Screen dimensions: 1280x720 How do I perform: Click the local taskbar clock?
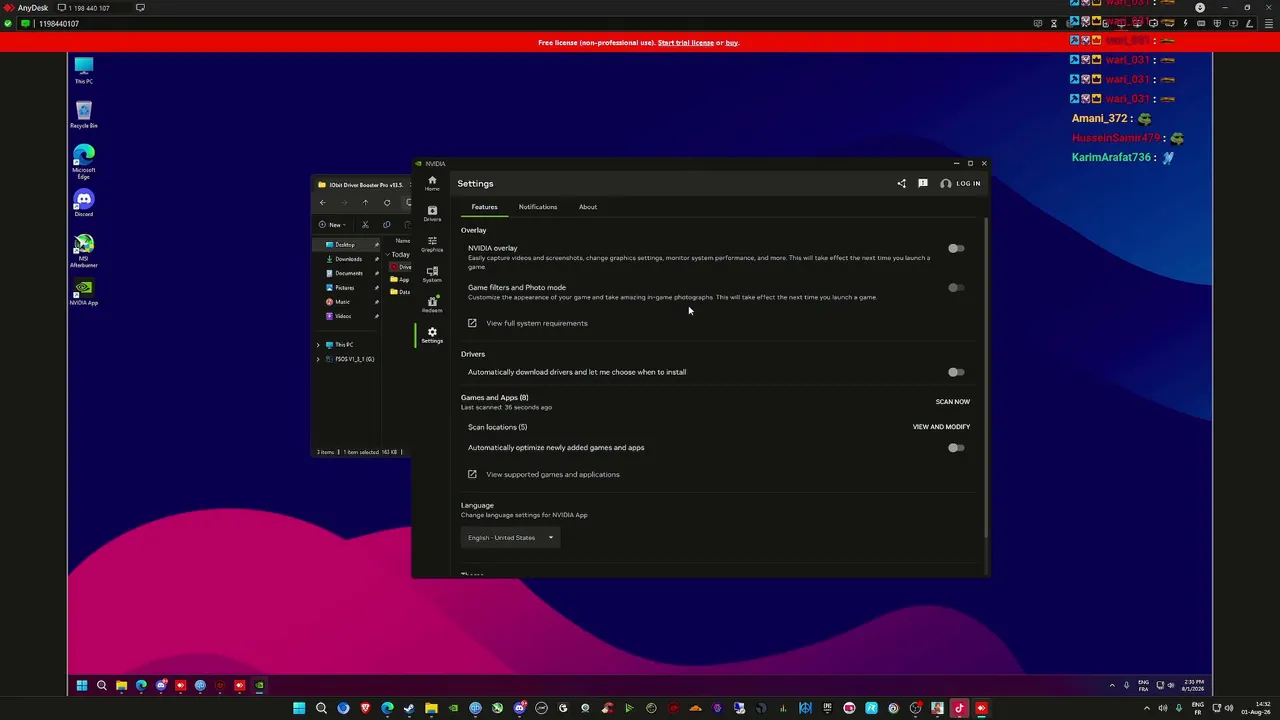1257,708
